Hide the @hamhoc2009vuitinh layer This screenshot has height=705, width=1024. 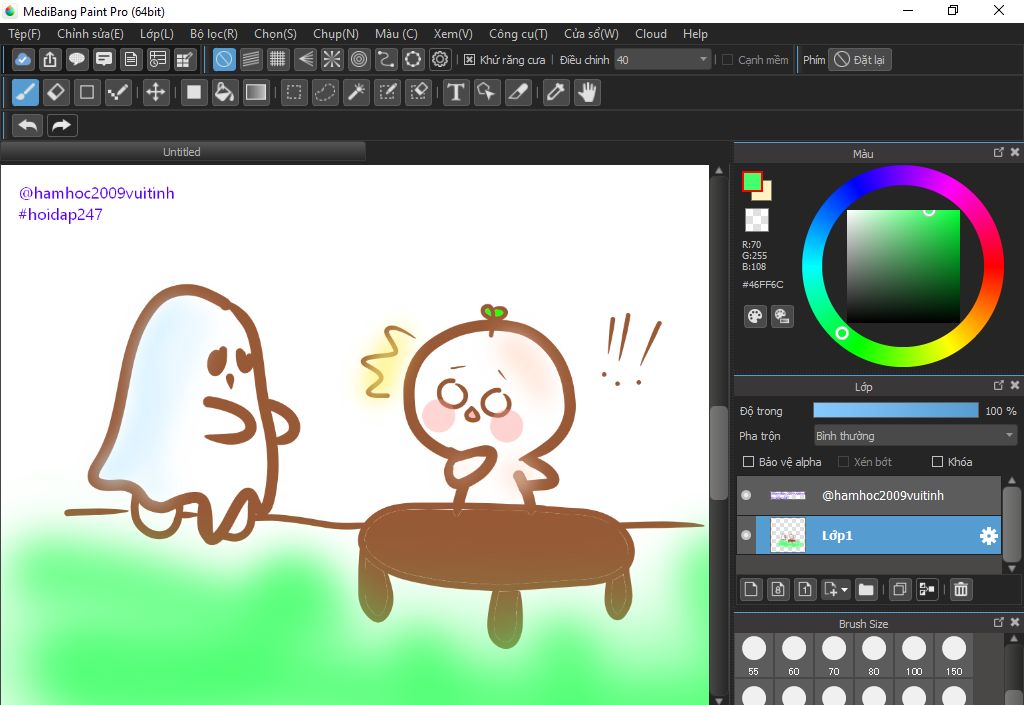click(x=746, y=495)
